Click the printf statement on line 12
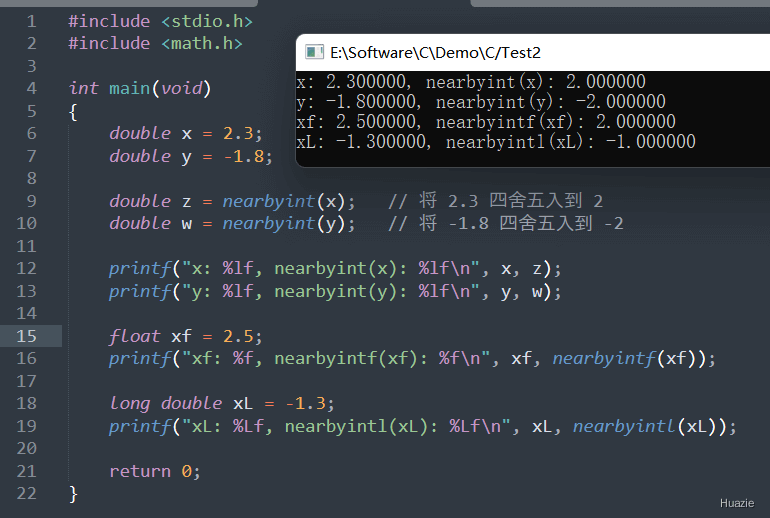Viewport: 770px width, 518px height. pos(335,269)
